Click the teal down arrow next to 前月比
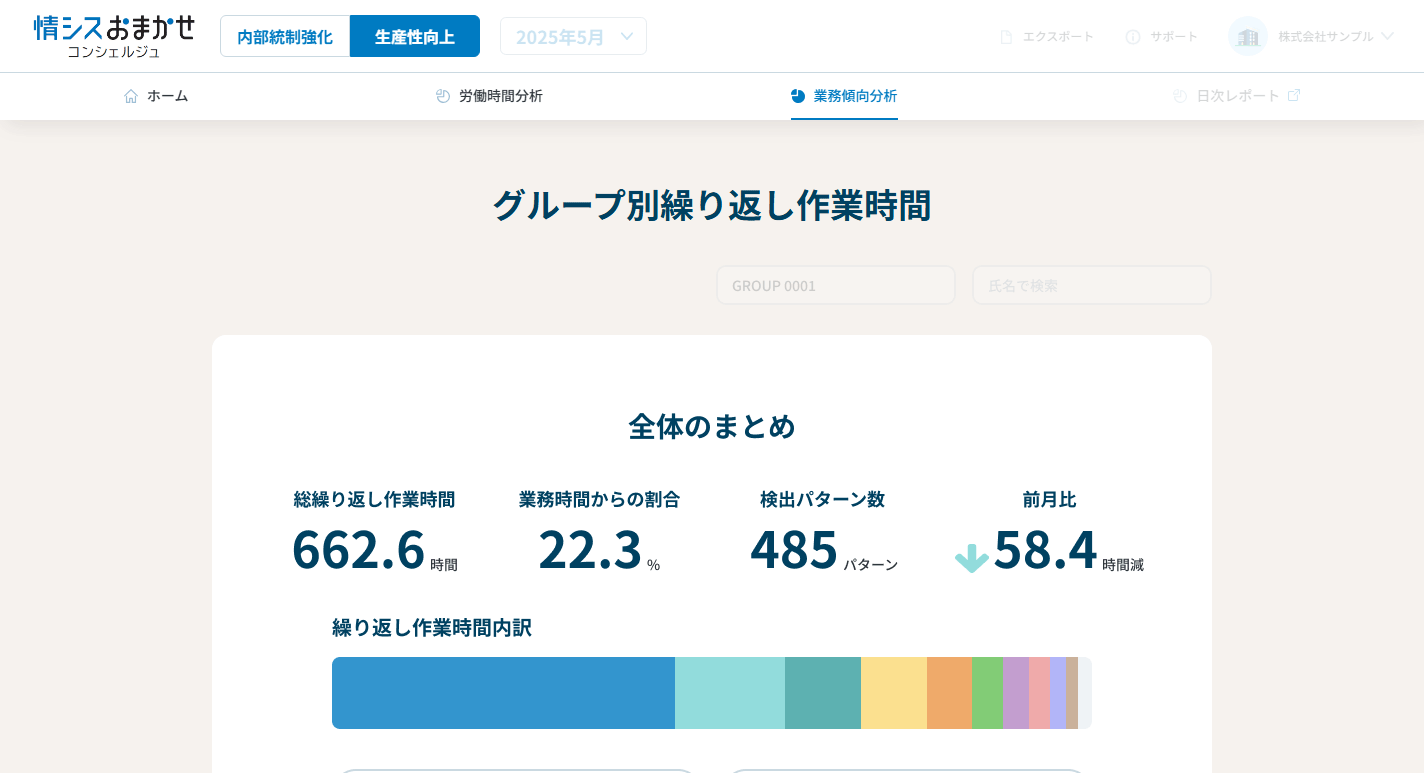The width and height of the screenshot is (1424, 773). [971, 558]
